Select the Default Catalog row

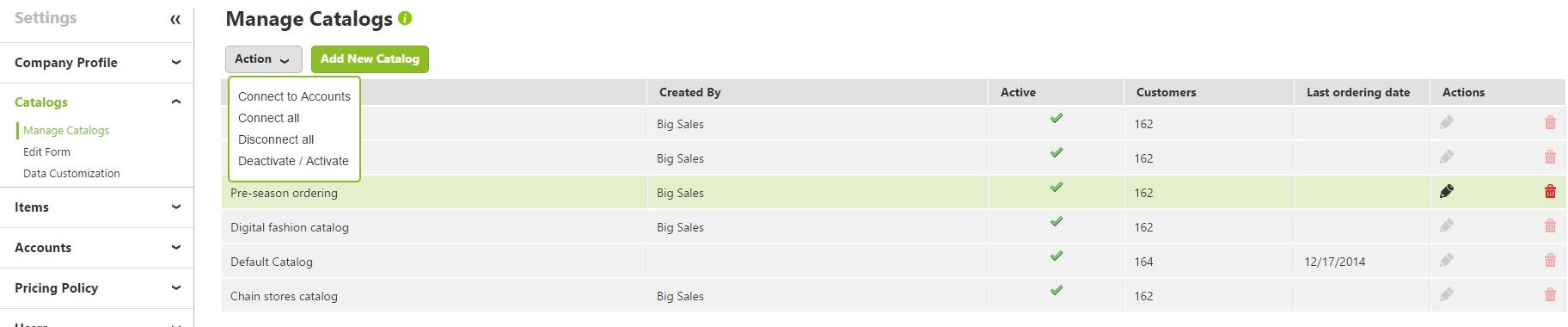coord(893,261)
